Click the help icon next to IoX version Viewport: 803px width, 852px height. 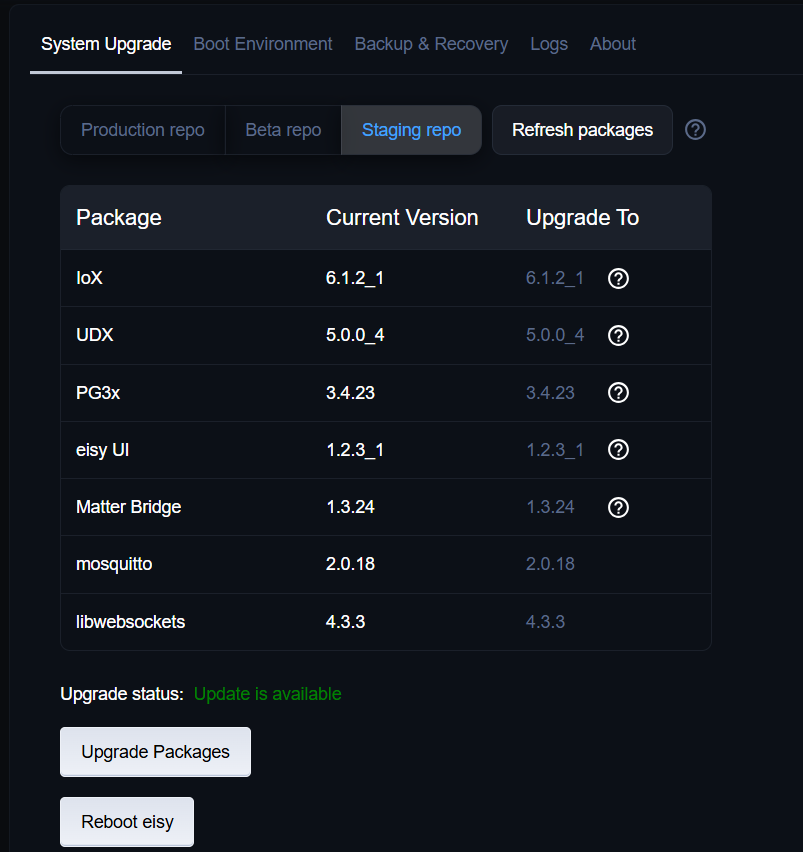(x=618, y=278)
